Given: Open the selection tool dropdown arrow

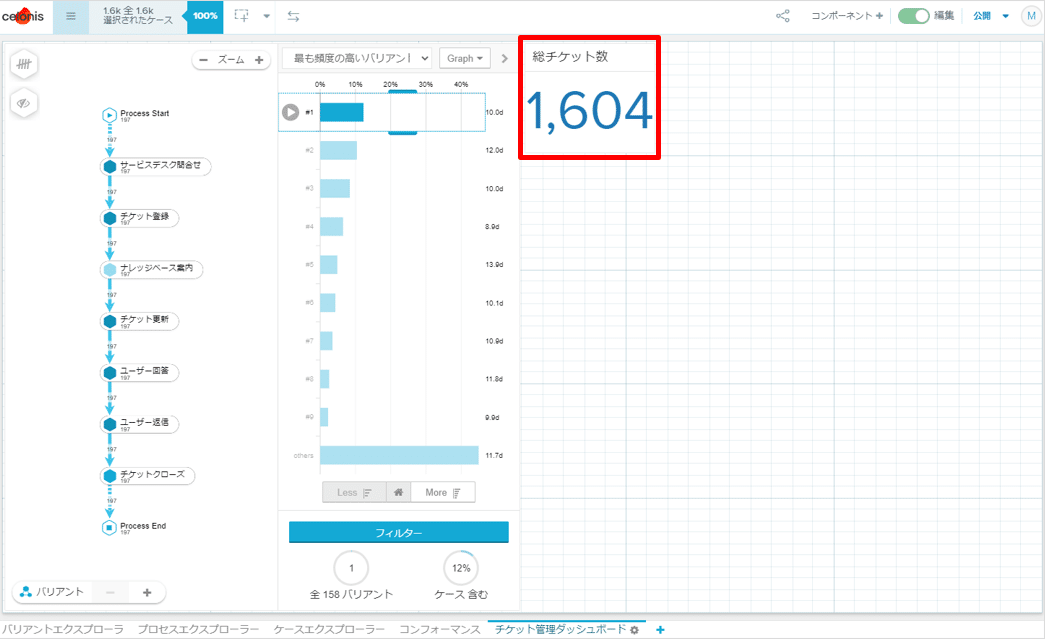Looking at the screenshot, I should tap(266, 16).
